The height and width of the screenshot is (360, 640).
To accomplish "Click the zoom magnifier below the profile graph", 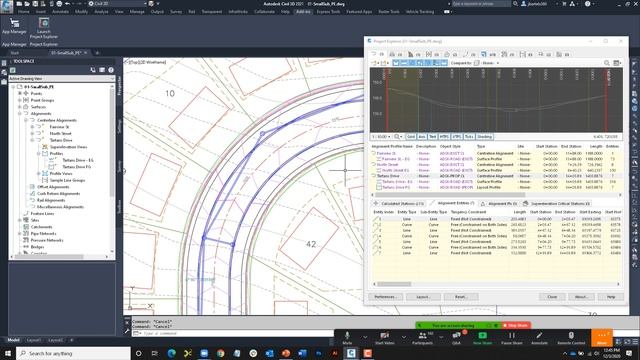I will pyautogui.click(x=397, y=137).
